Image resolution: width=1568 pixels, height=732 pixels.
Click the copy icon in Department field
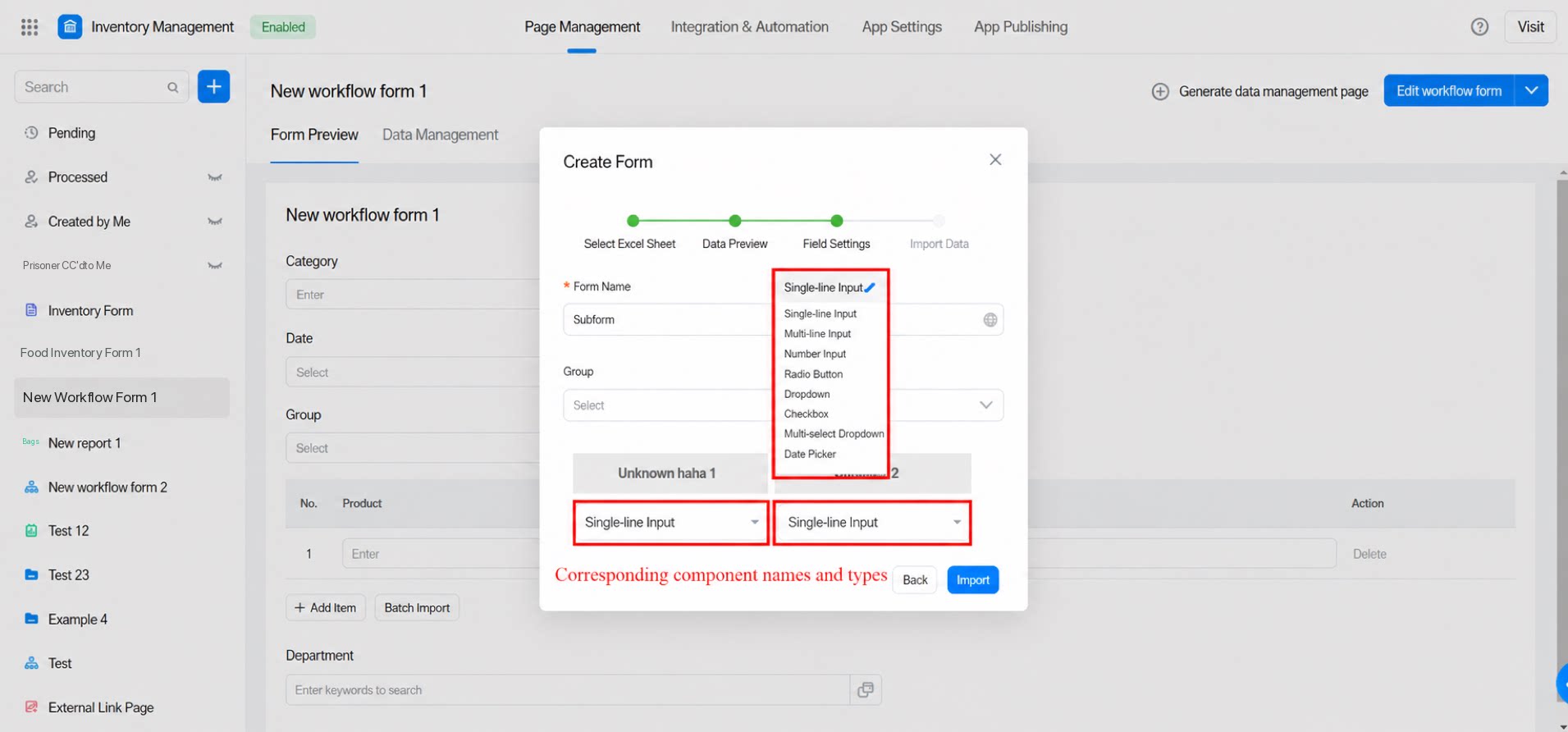866,690
